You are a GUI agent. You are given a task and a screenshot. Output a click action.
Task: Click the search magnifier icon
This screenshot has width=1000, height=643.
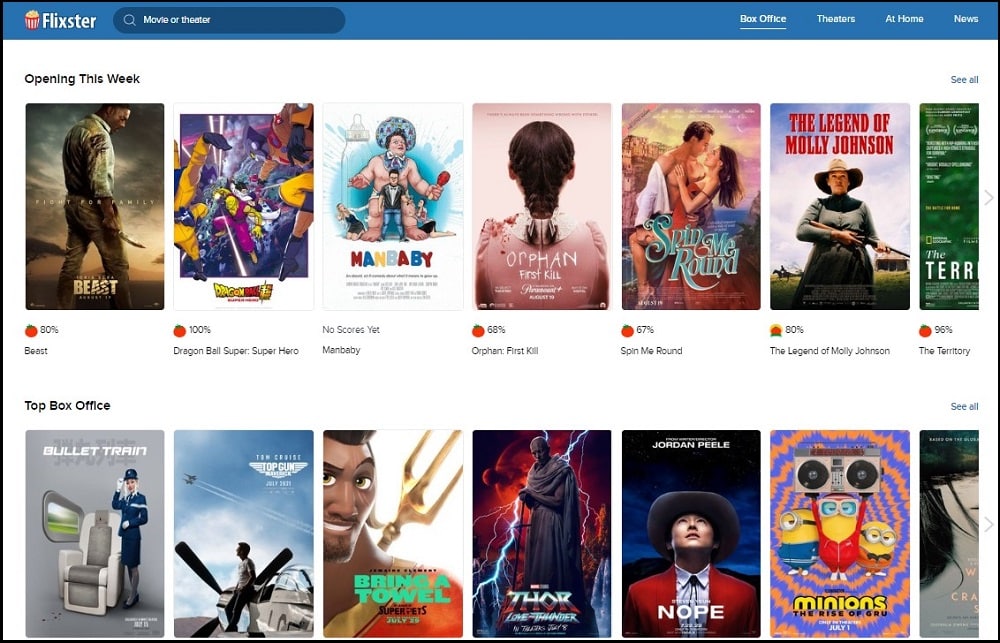click(x=129, y=20)
